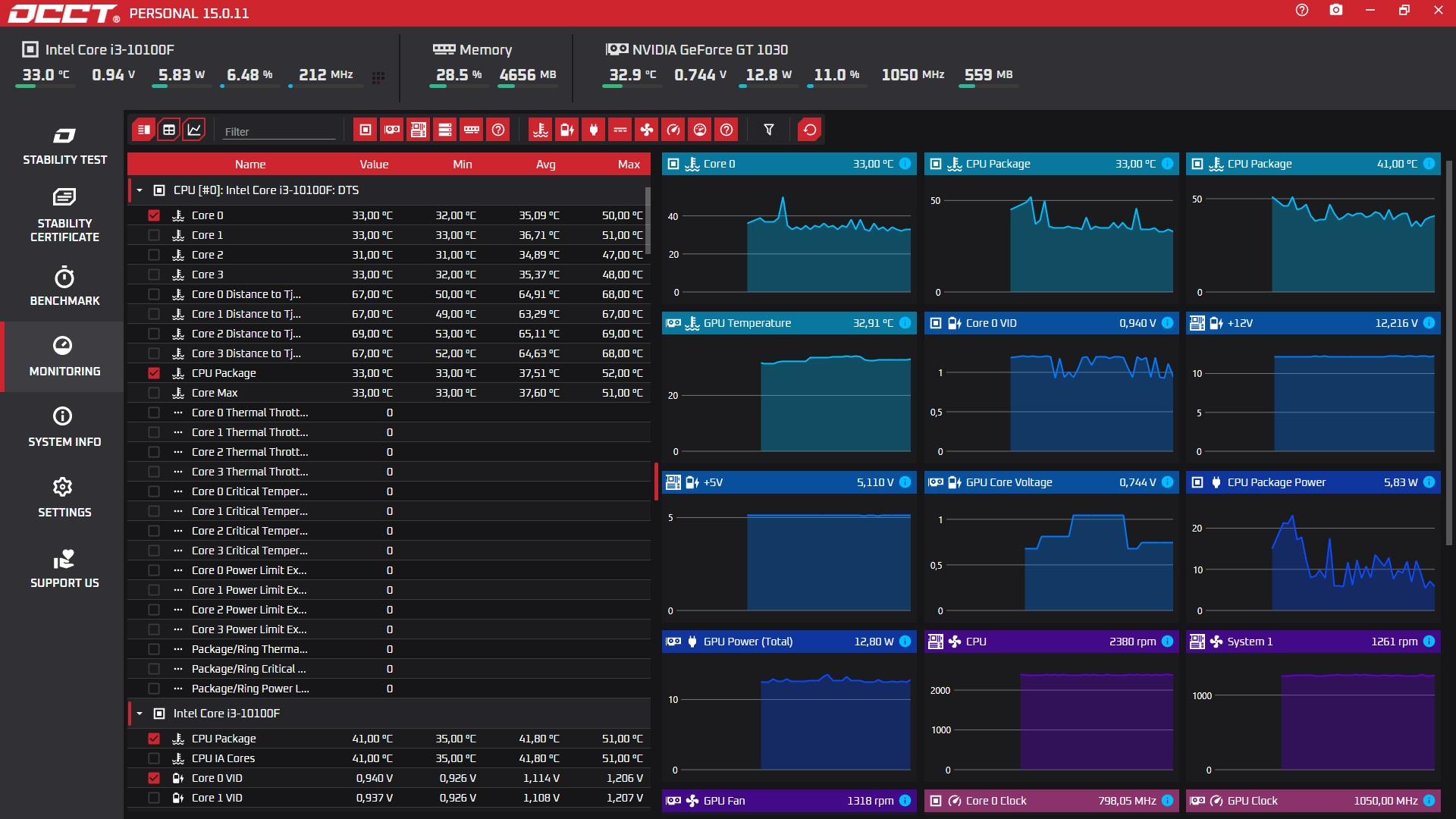Click the Filter text field
The image size is (1456, 819).
tap(278, 132)
